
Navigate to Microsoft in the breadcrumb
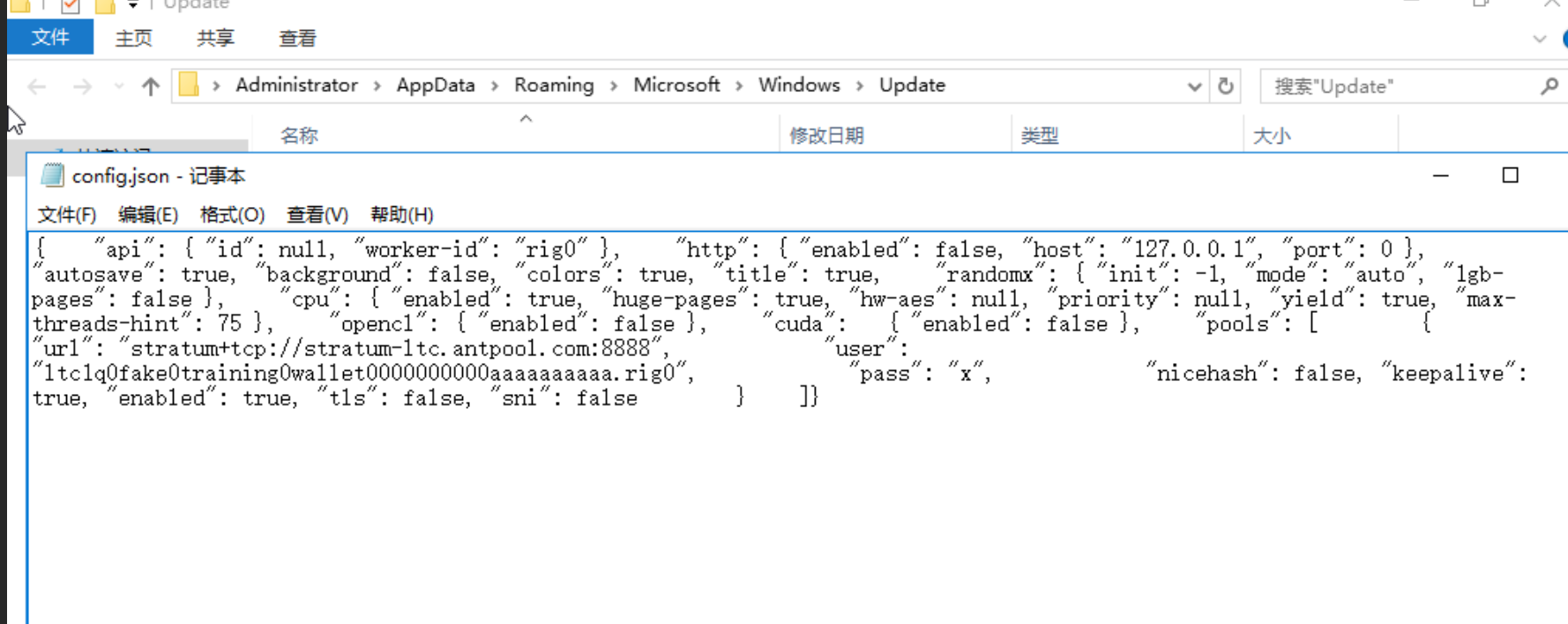(676, 85)
